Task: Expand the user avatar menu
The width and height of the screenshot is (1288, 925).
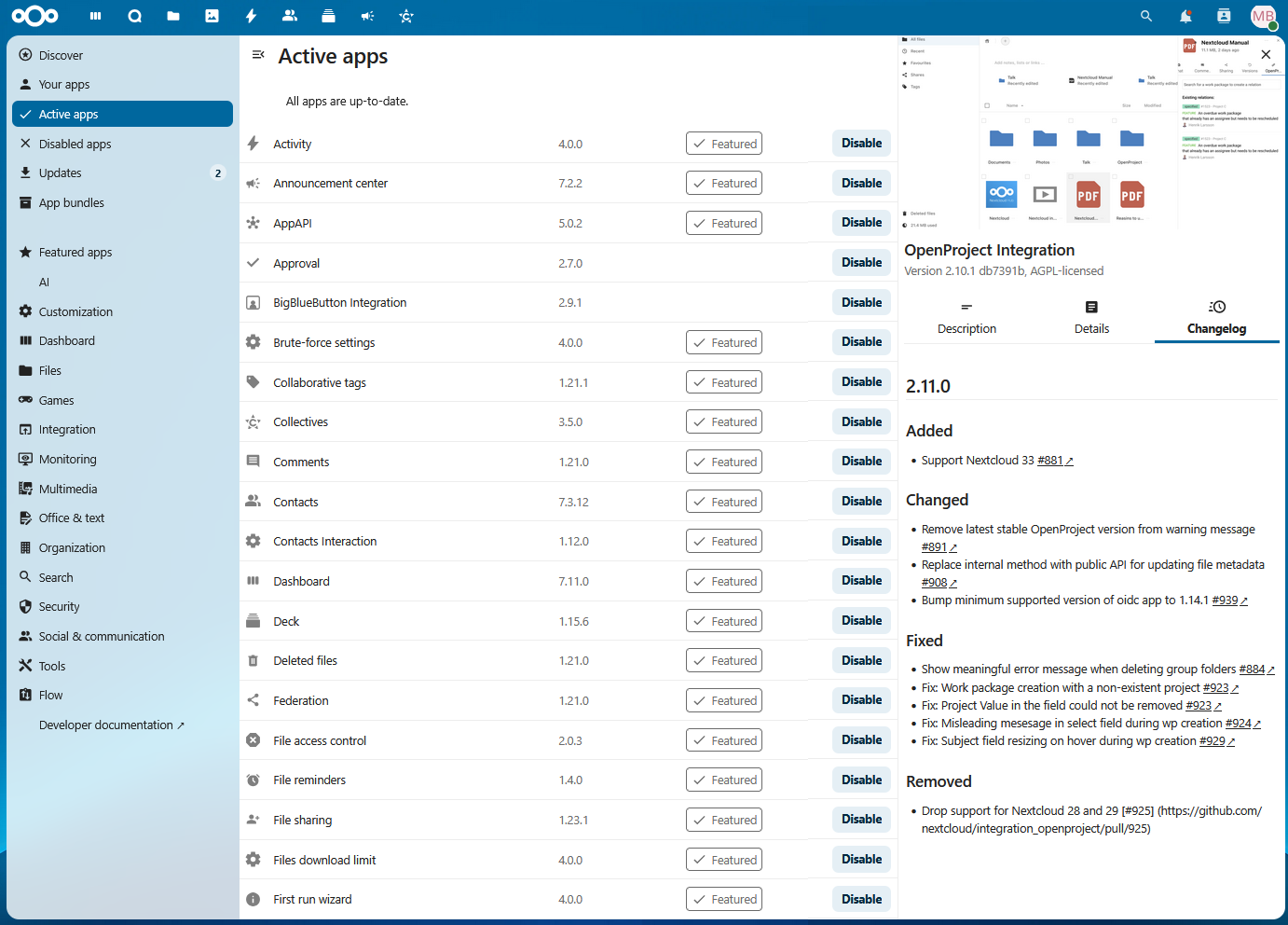Action: [1264, 16]
